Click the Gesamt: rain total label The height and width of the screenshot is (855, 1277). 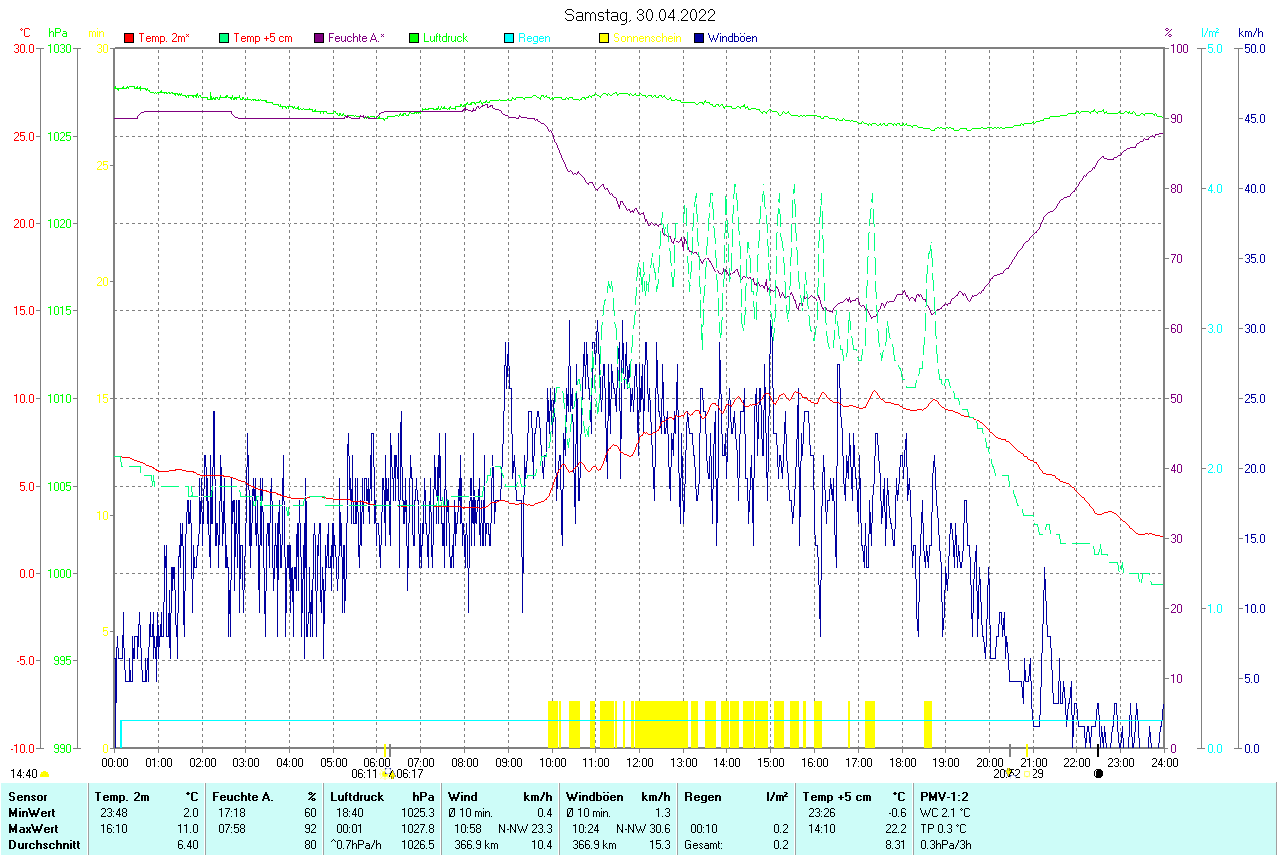705,845
